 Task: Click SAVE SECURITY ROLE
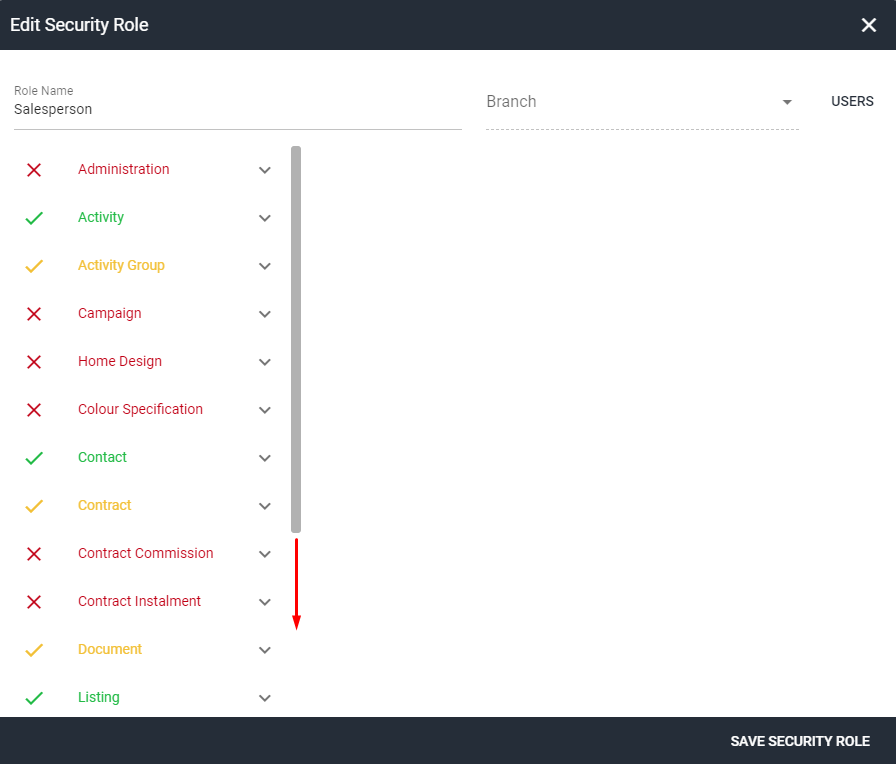800,741
